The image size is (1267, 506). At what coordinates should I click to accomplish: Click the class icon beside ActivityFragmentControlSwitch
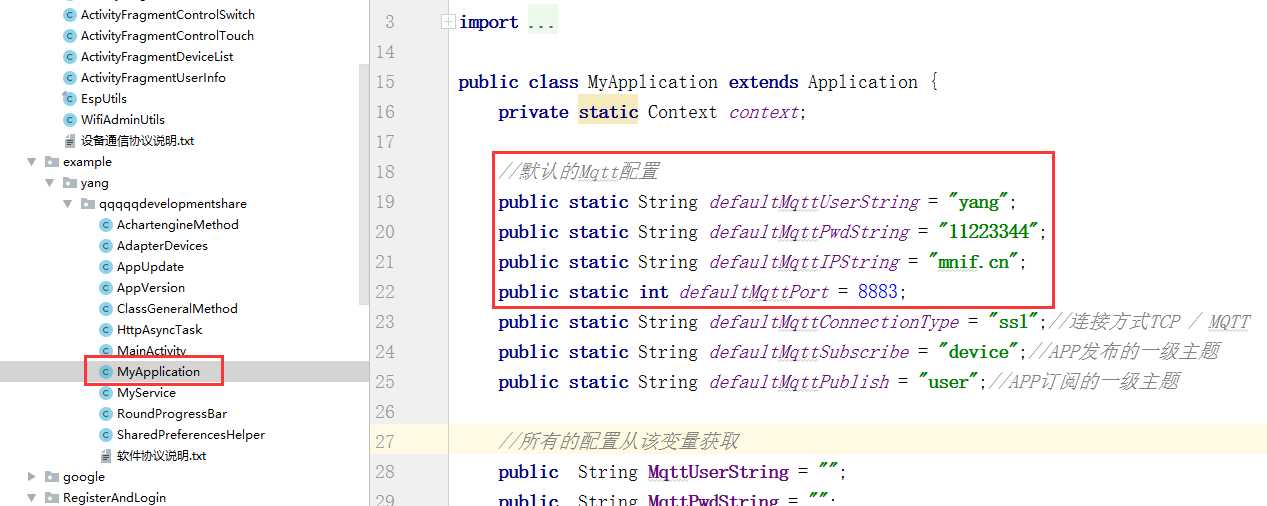(x=70, y=15)
